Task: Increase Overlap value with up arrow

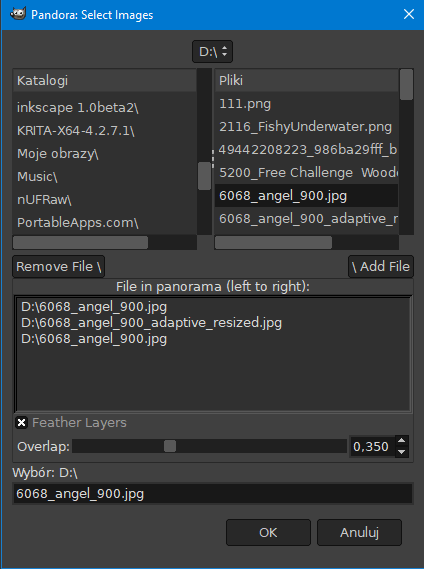Action: click(401, 441)
